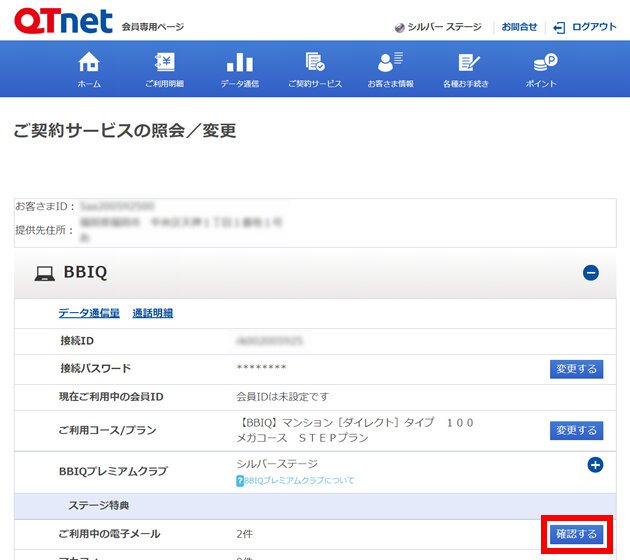
Task: Click the Home house icon
Action: click(89, 63)
